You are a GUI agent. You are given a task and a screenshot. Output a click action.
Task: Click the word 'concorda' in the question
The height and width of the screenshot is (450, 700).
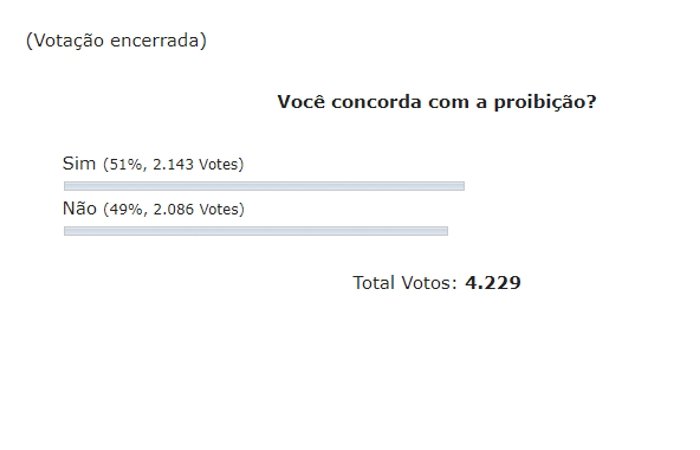(376, 102)
